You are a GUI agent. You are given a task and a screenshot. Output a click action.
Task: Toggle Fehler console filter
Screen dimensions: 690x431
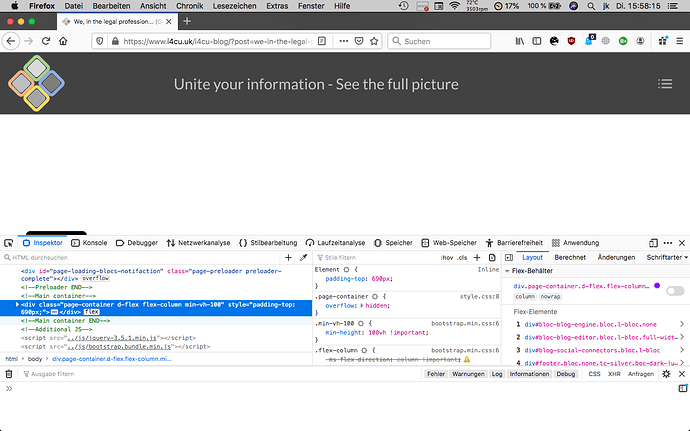click(x=436, y=374)
